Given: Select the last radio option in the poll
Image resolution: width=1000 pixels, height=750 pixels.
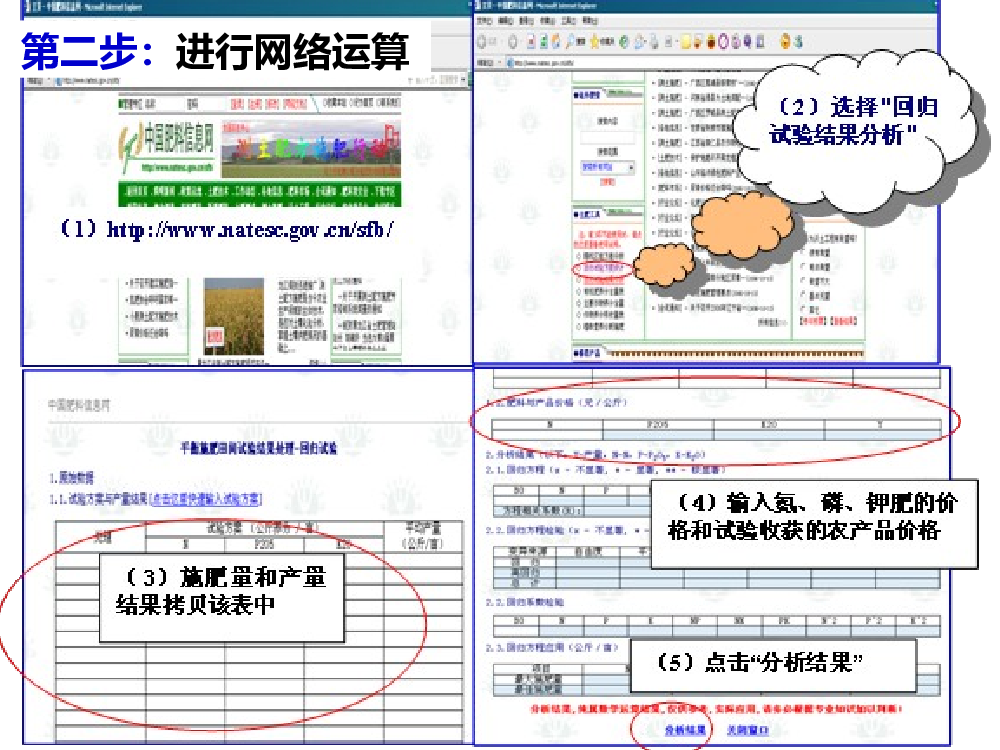Looking at the screenshot, I should 802,309.
